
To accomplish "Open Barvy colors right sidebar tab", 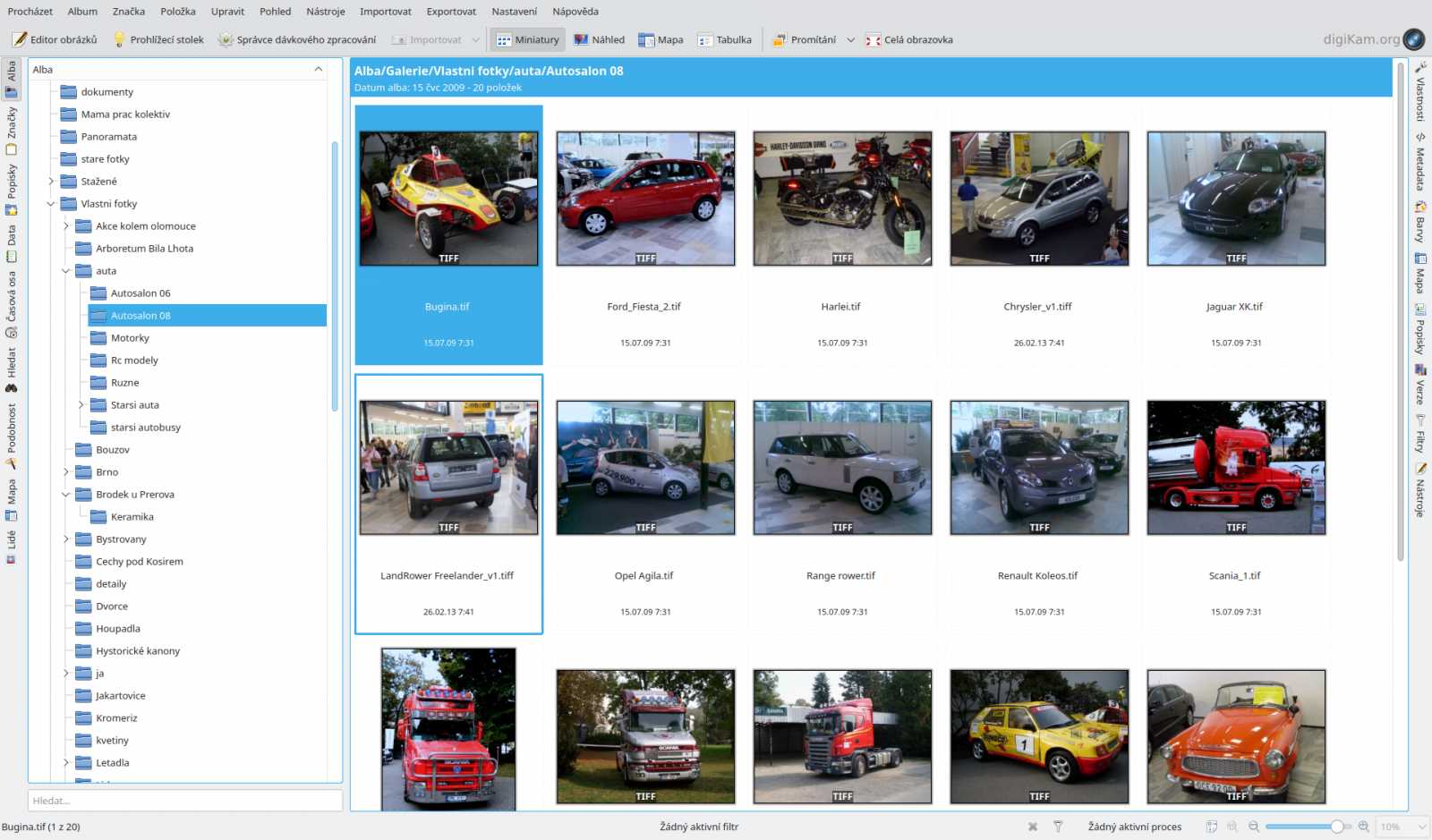I will [x=1420, y=222].
